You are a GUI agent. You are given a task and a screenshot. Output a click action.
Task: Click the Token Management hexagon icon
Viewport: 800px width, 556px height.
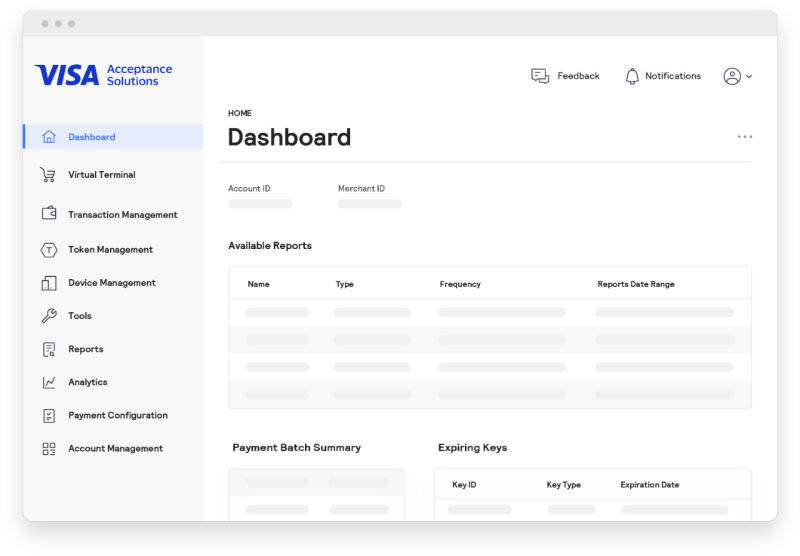[49, 250]
